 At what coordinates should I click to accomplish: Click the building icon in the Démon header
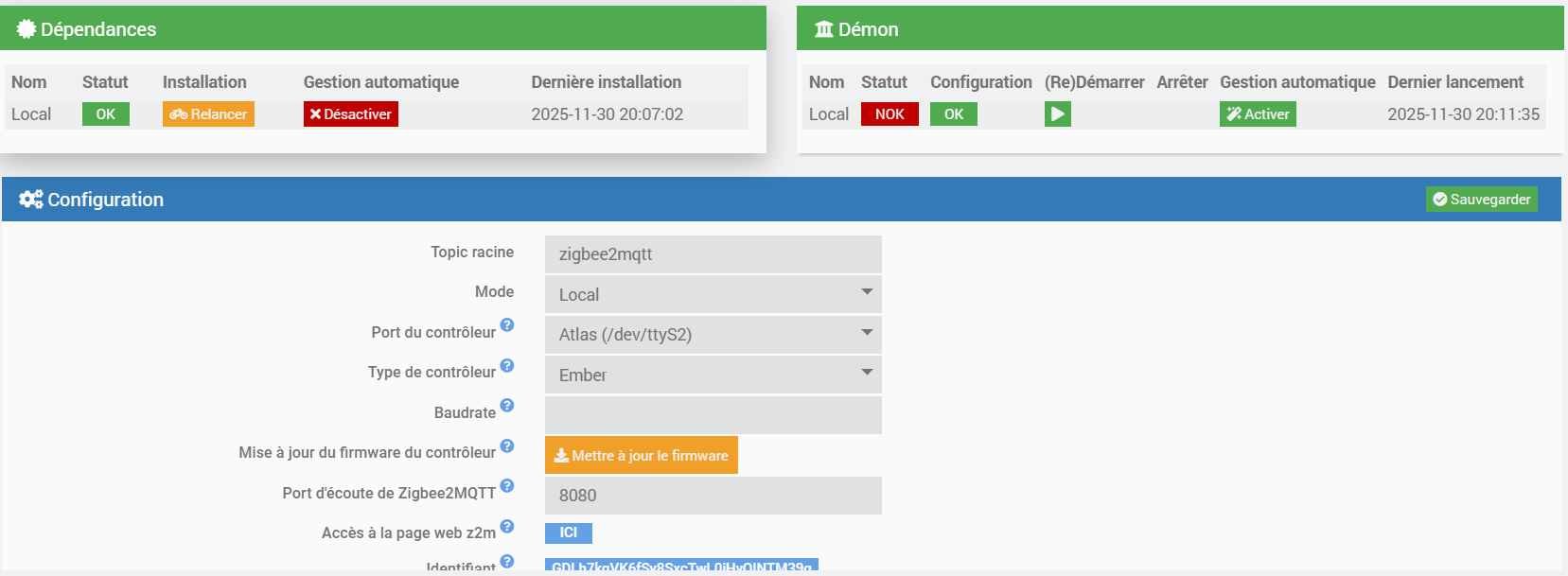pyautogui.click(x=824, y=29)
